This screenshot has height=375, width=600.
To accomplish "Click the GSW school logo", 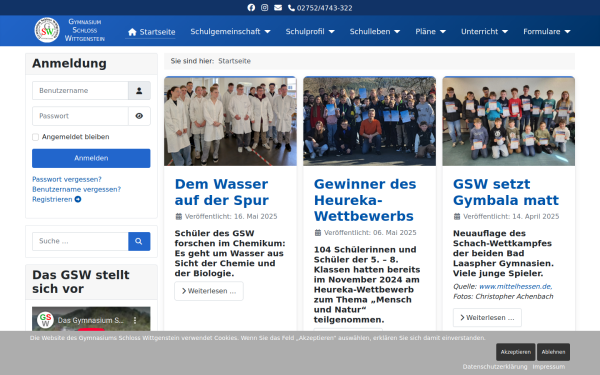I will [47, 30].
